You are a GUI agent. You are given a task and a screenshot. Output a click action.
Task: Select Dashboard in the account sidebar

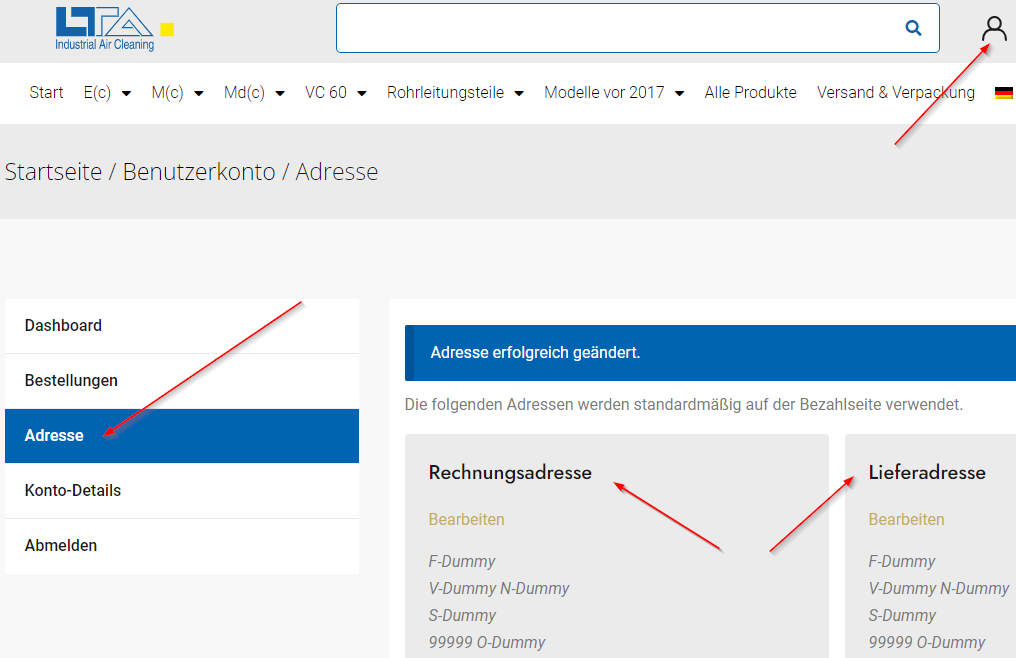tap(63, 326)
